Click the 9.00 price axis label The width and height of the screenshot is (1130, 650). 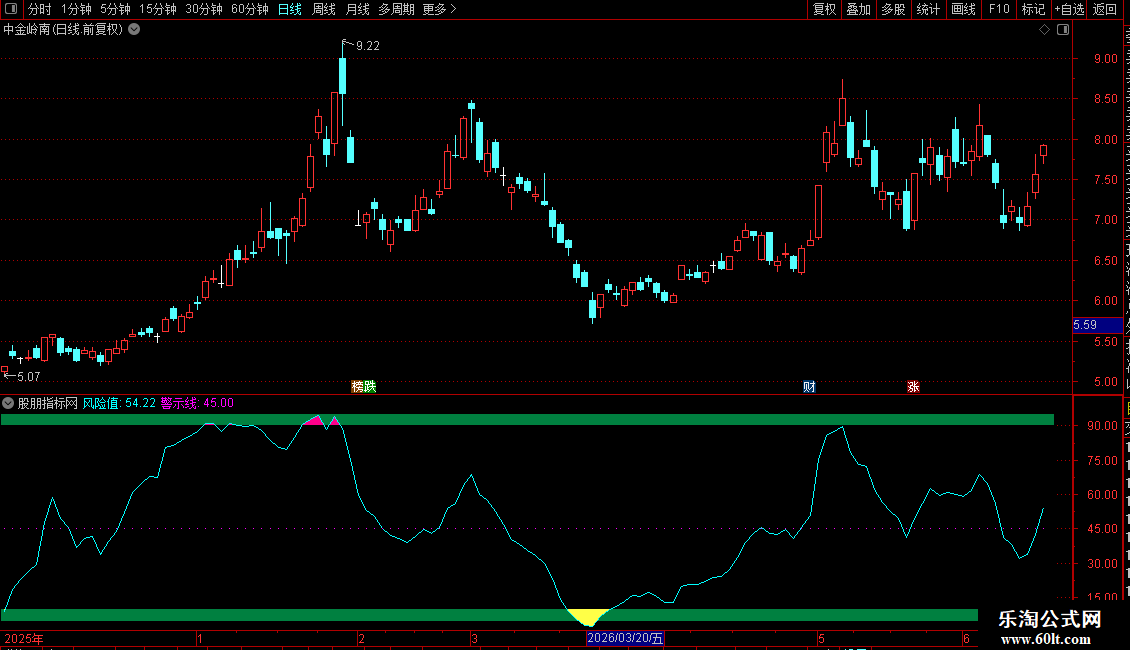click(x=1105, y=59)
